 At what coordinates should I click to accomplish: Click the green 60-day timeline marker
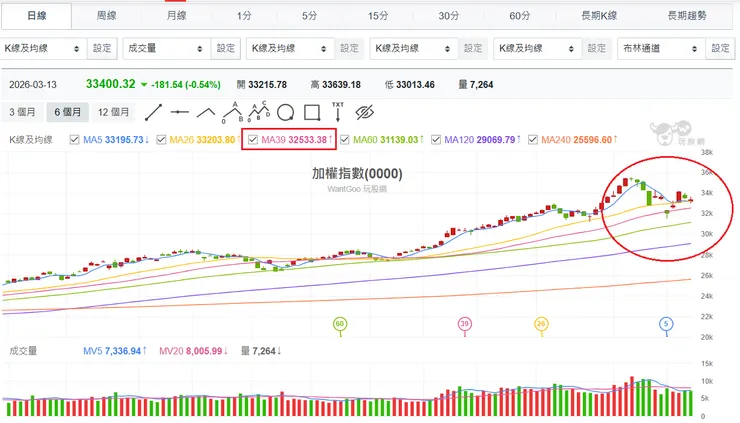[340, 324]
